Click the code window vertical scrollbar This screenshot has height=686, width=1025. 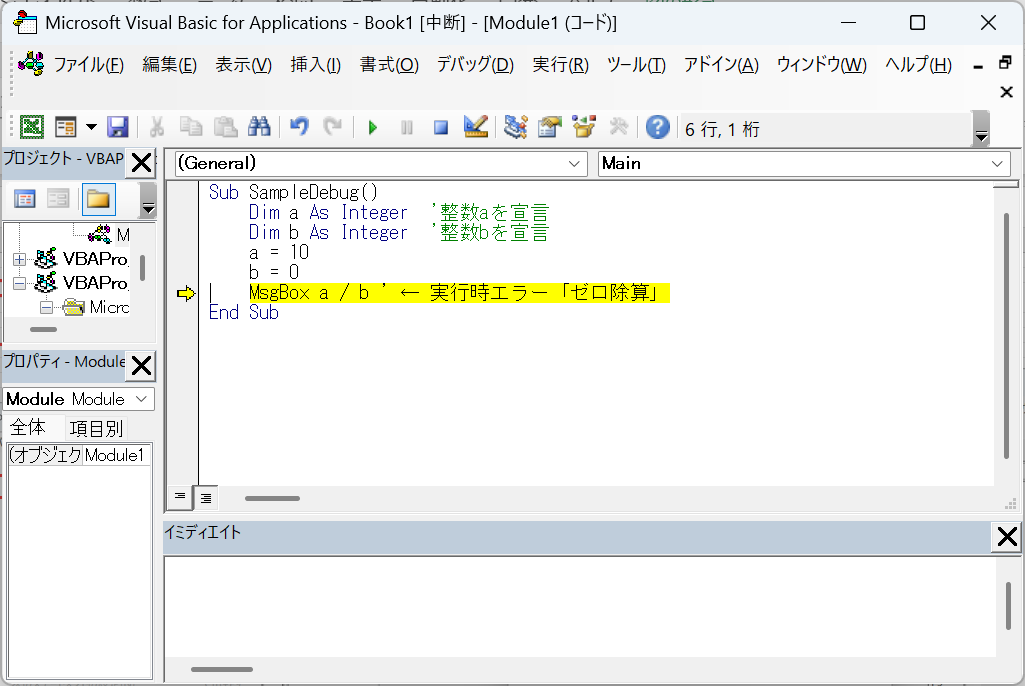click(1006, 336)
